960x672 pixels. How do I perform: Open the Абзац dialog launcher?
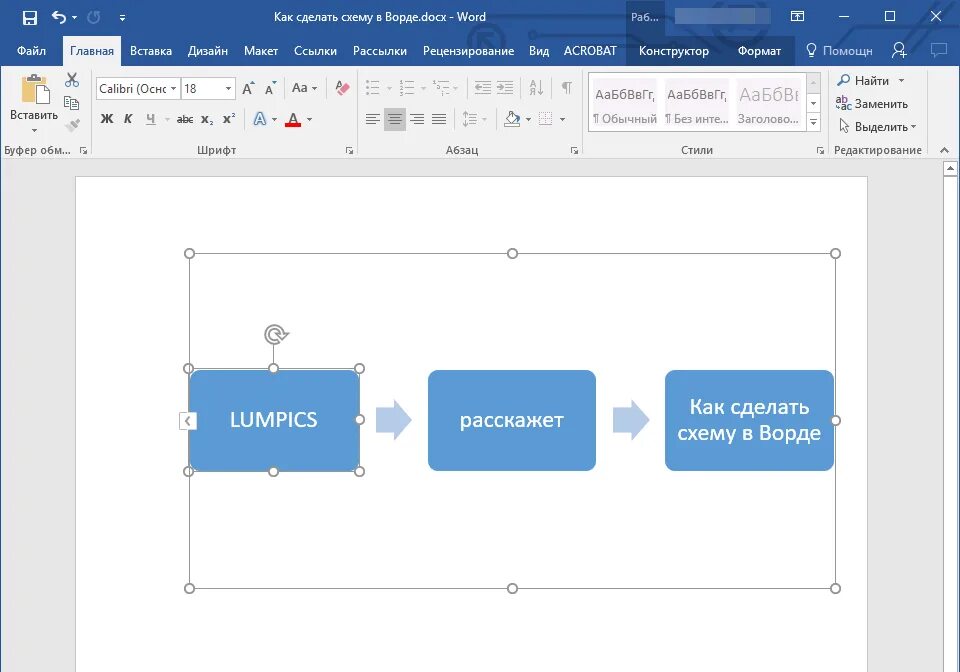coord(574,151)
